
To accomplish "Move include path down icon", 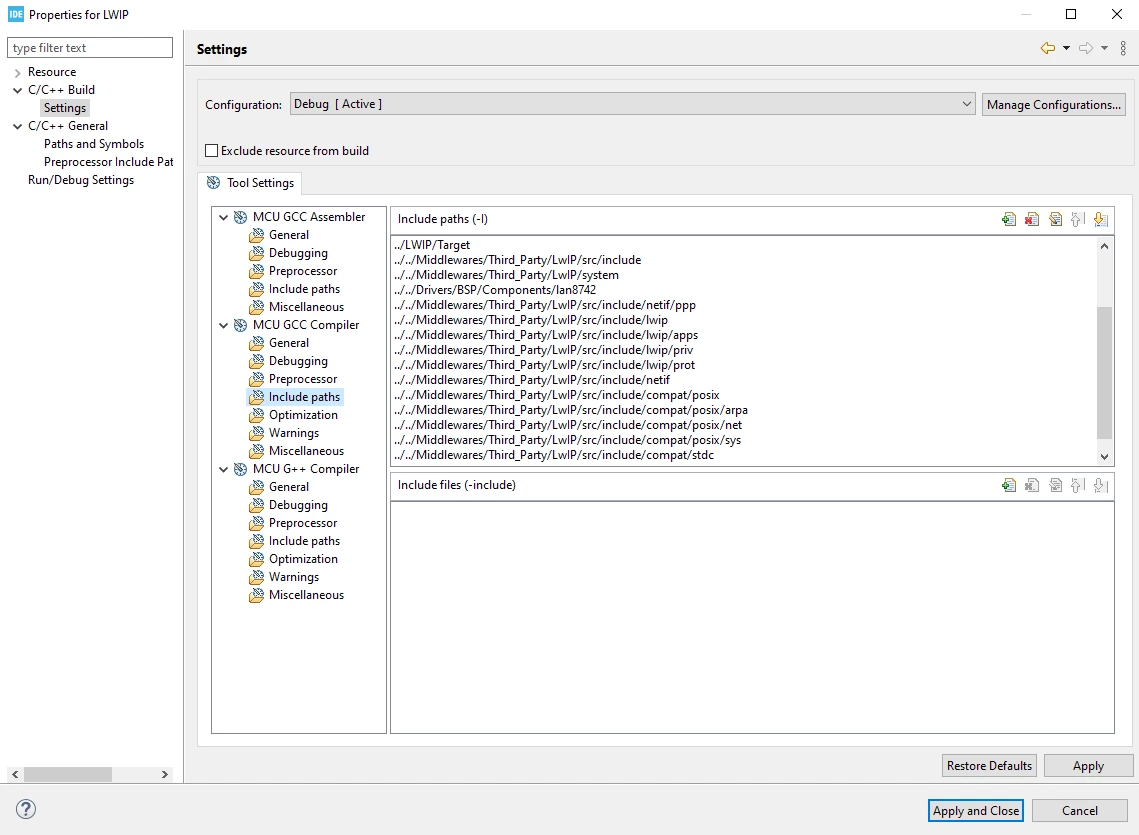I will coord(1101,219).
